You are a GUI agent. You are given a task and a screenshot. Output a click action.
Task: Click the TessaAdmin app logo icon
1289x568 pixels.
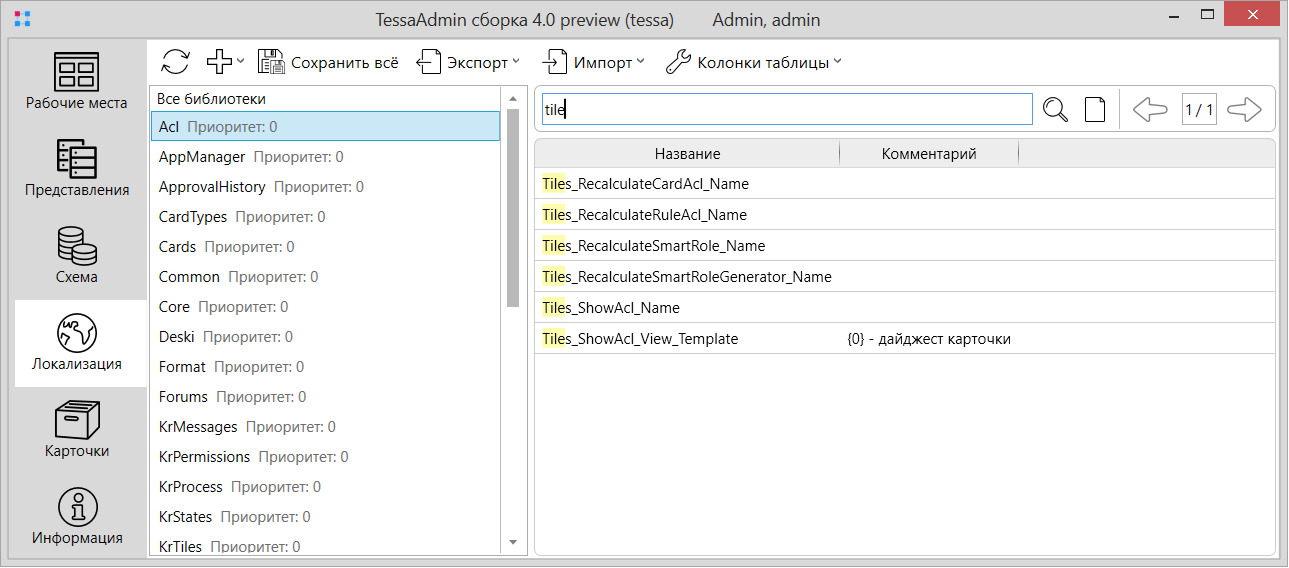click(22, 18)
